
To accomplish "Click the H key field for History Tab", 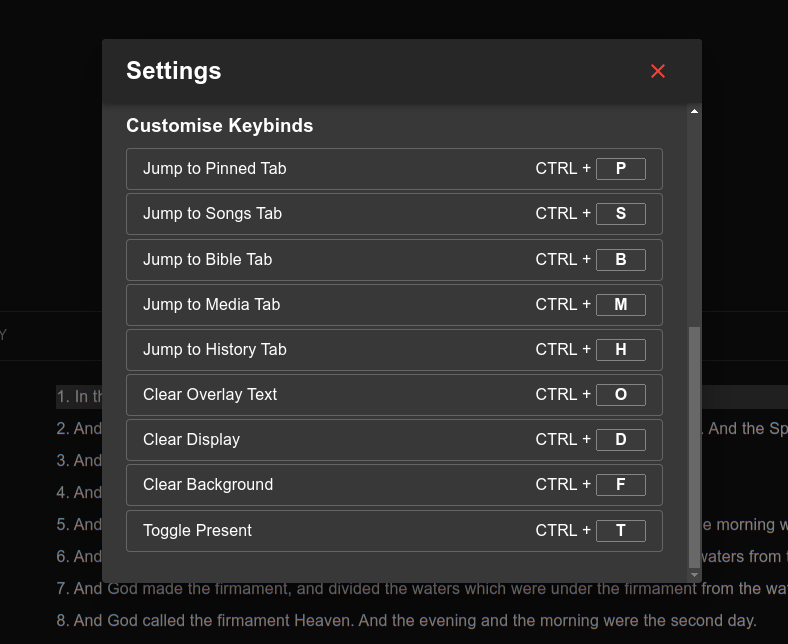I will 620,350.
